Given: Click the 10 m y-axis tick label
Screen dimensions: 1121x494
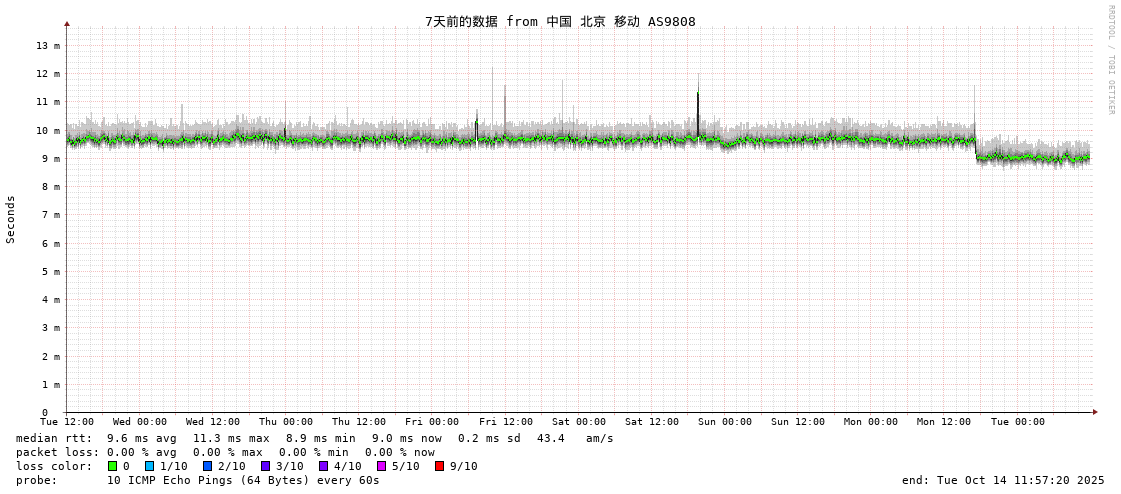Looking at the screenshot, I should pyautogui.click(x=49, y=130).
